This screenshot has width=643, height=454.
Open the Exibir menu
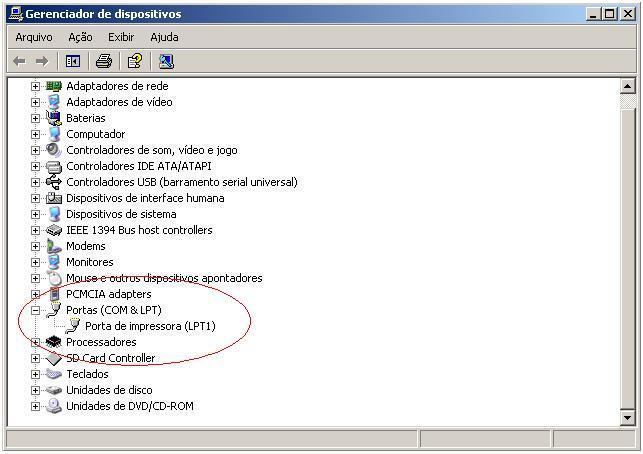pyautogui.click(x=121, y=37)
